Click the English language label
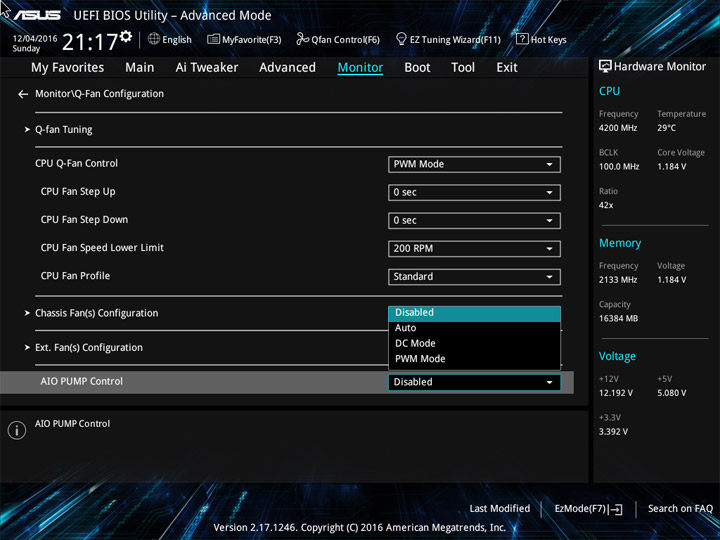The height and width of the screenshot is (540, 720). coord(177,40)
